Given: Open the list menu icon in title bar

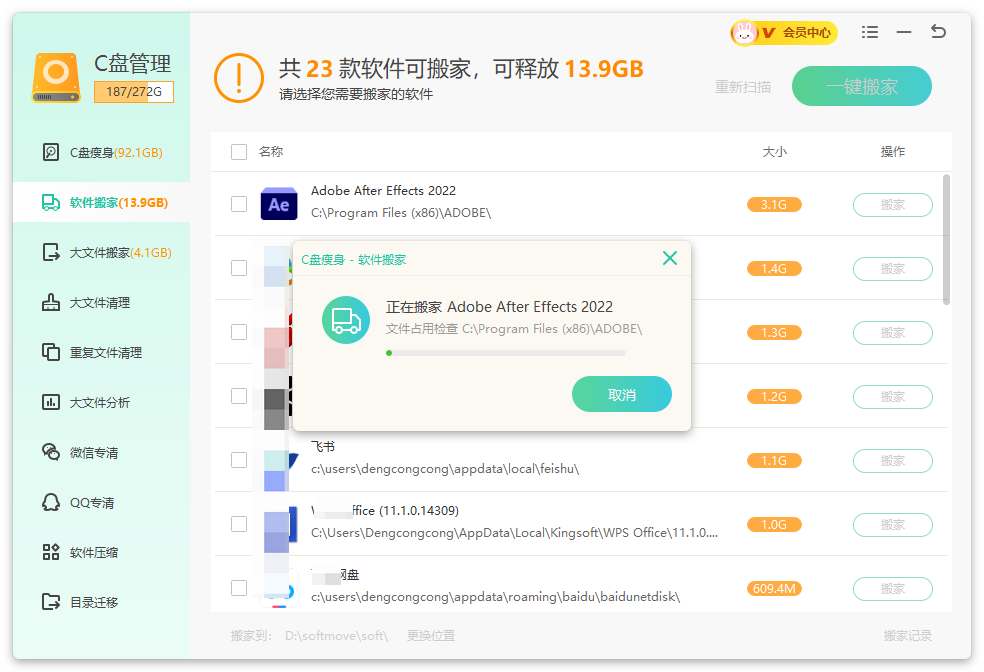Looking at the screenshot, I should pos(870,32).
